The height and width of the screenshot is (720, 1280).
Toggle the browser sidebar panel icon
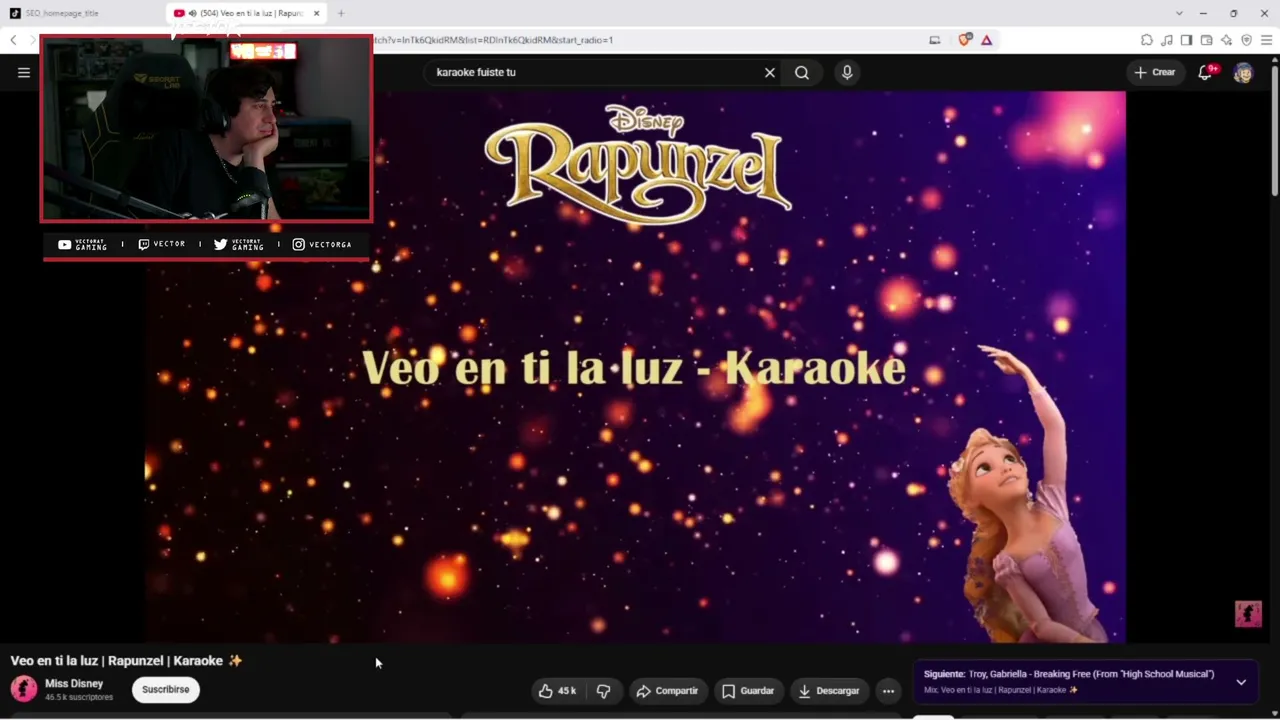1186,40
